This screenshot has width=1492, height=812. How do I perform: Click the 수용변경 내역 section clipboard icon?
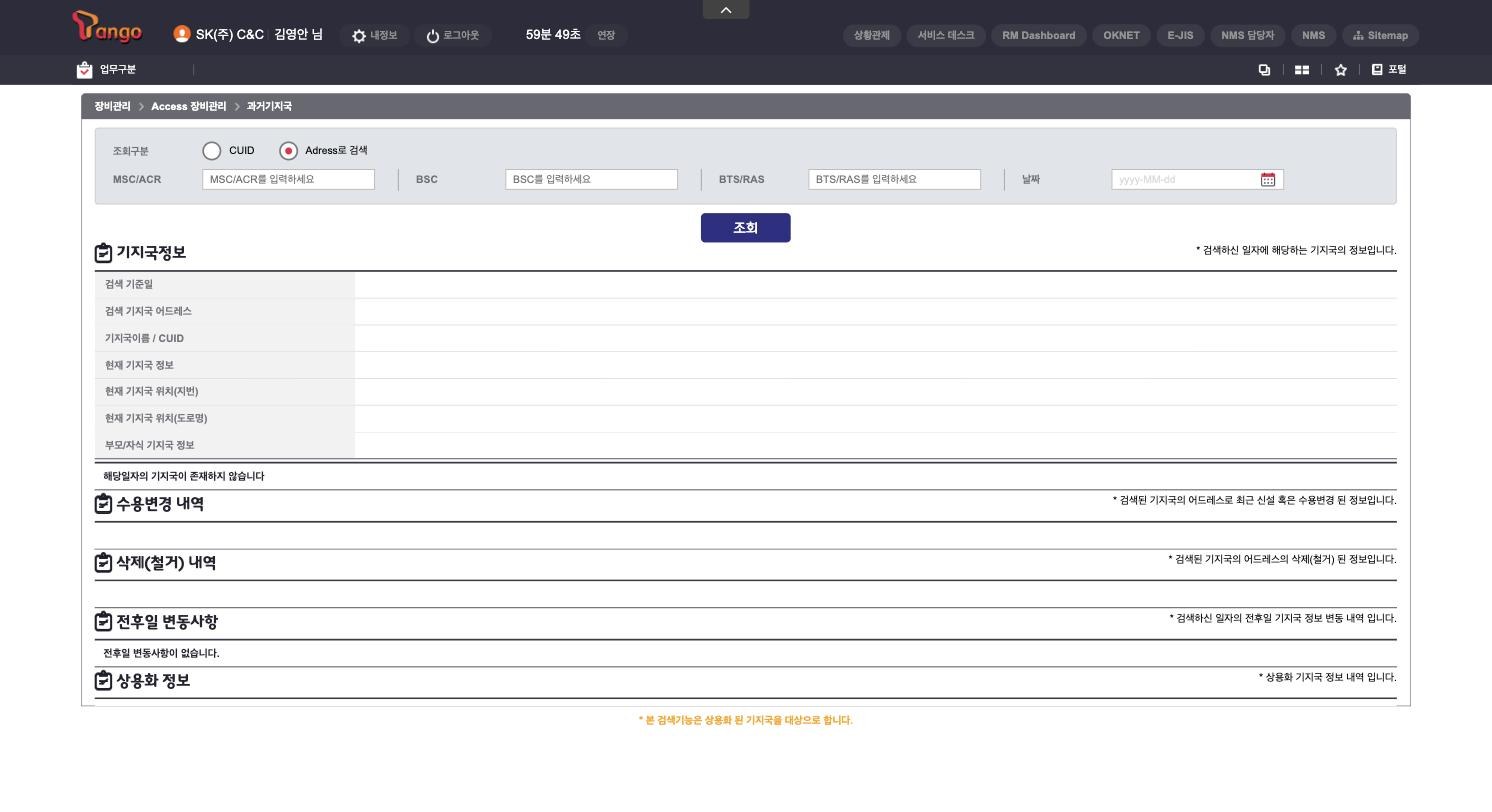[x=103, y=504]
